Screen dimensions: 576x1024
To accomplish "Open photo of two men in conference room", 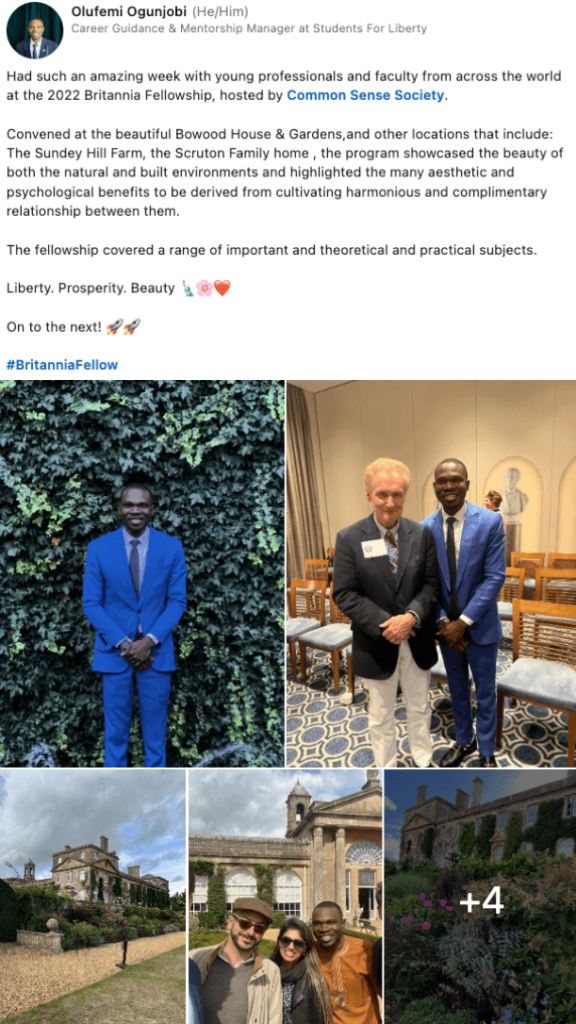I will pyautogui.click(x=431, y=573).
